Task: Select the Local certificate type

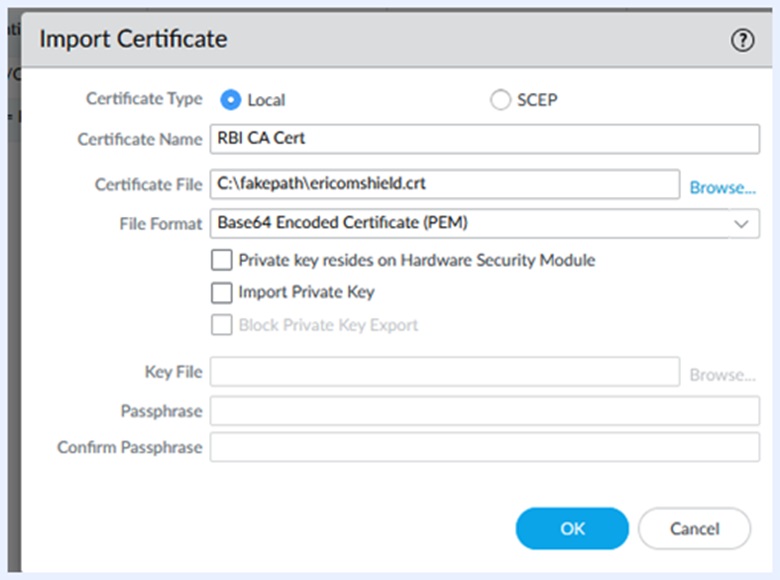Action: [231, 100]
